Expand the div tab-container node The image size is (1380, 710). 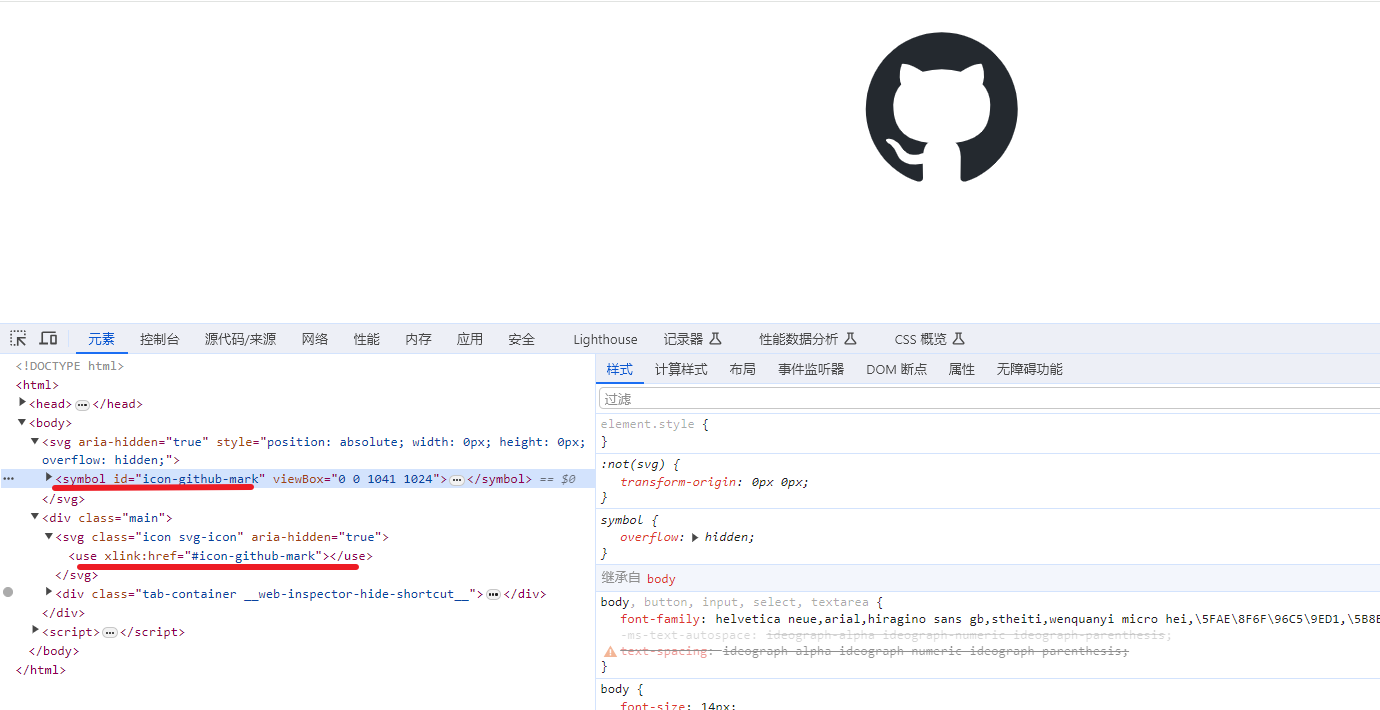pyautogui.click(x=49, y=592)
